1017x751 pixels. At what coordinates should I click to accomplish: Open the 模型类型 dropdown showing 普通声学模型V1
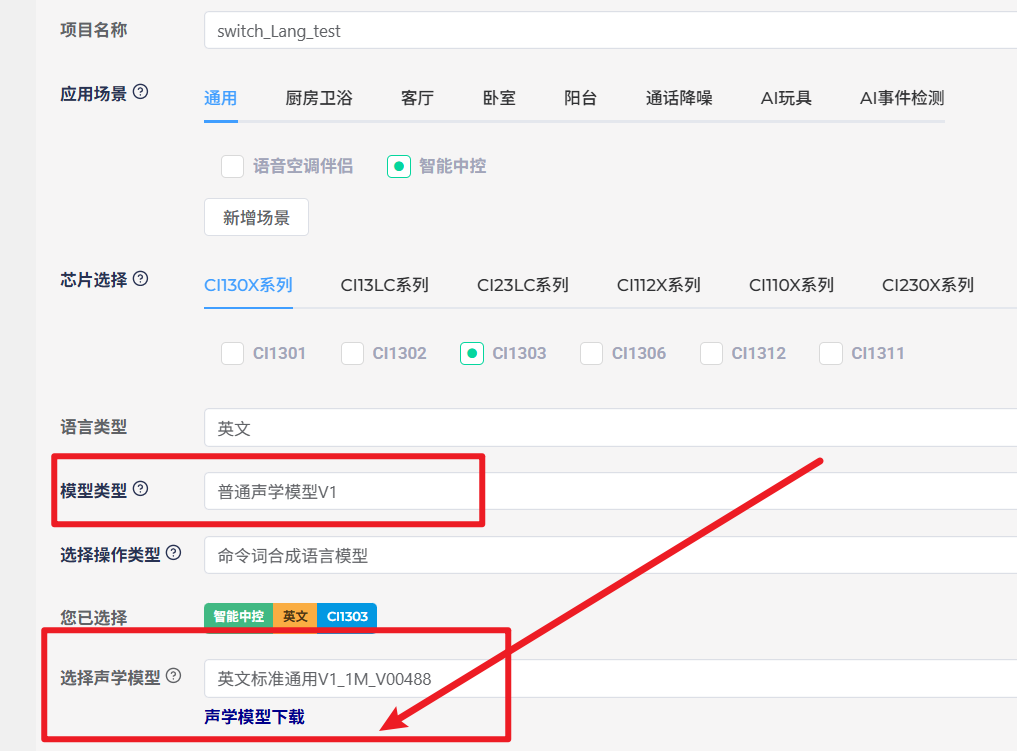point(610,491)
